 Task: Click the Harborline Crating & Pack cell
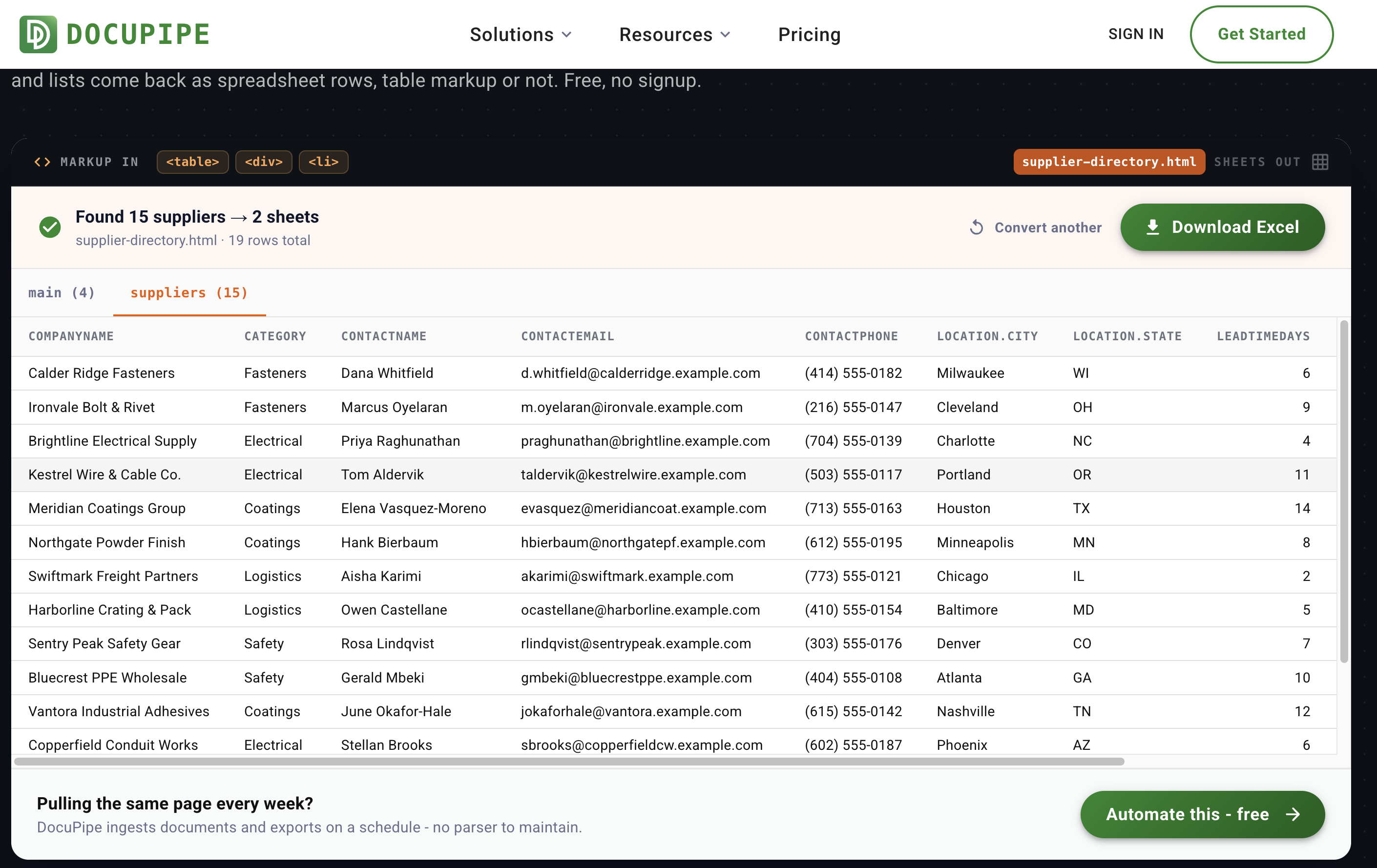tap(110, 610)
